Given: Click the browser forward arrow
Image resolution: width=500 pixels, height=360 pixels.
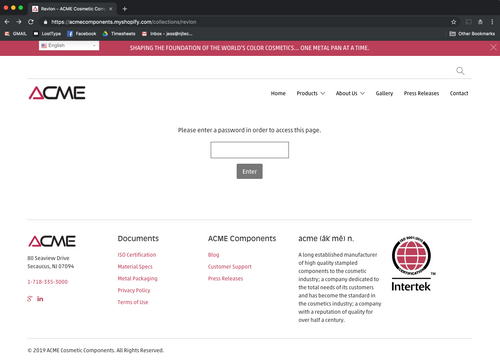Looking at the screenshot, I should pos(19,22).
